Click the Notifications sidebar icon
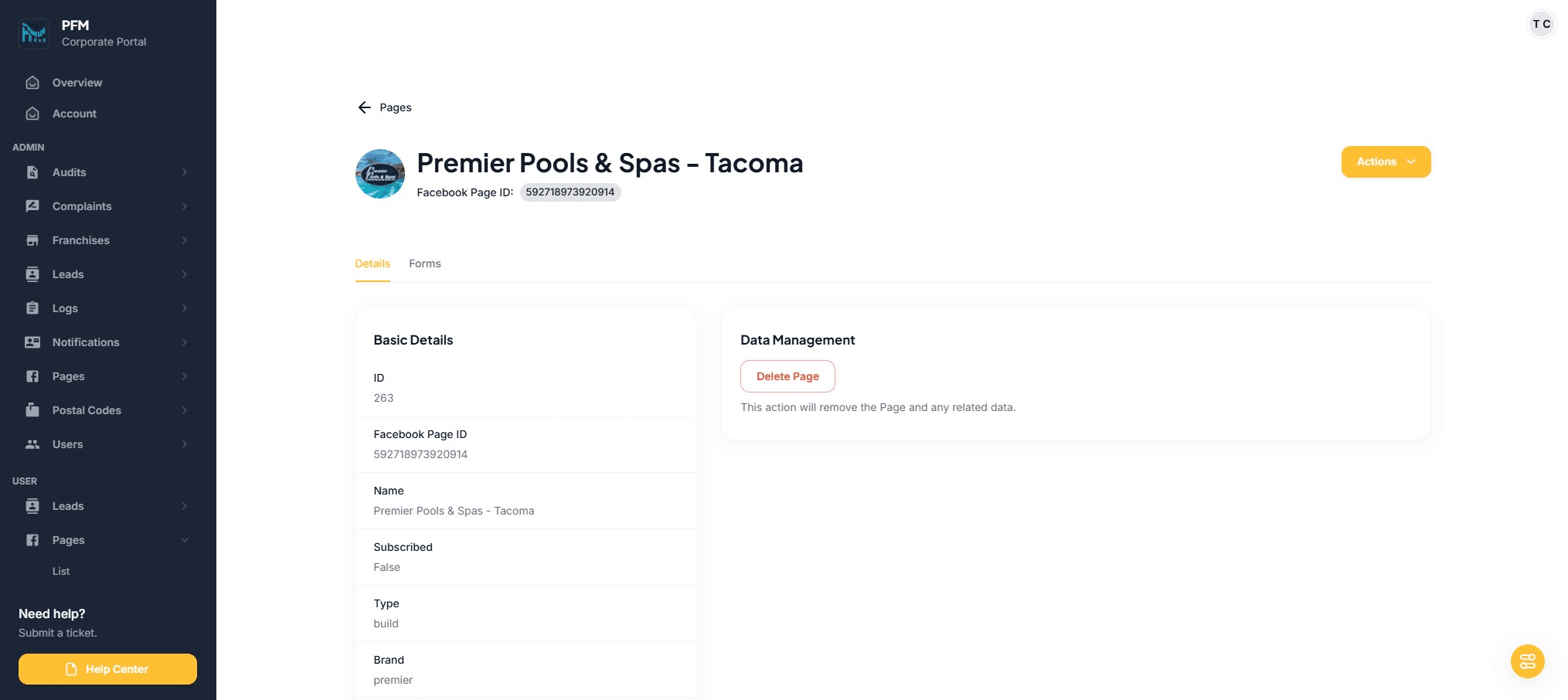This screenshot has height=700, width=1568. 32,342
